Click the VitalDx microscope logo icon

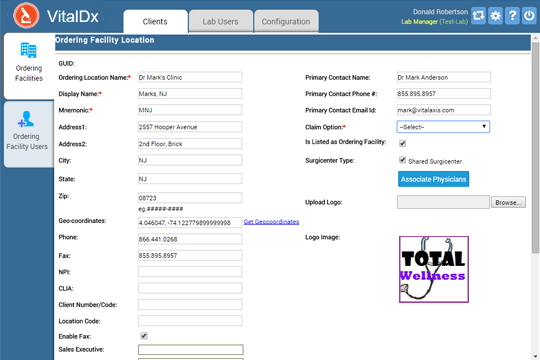26,16
